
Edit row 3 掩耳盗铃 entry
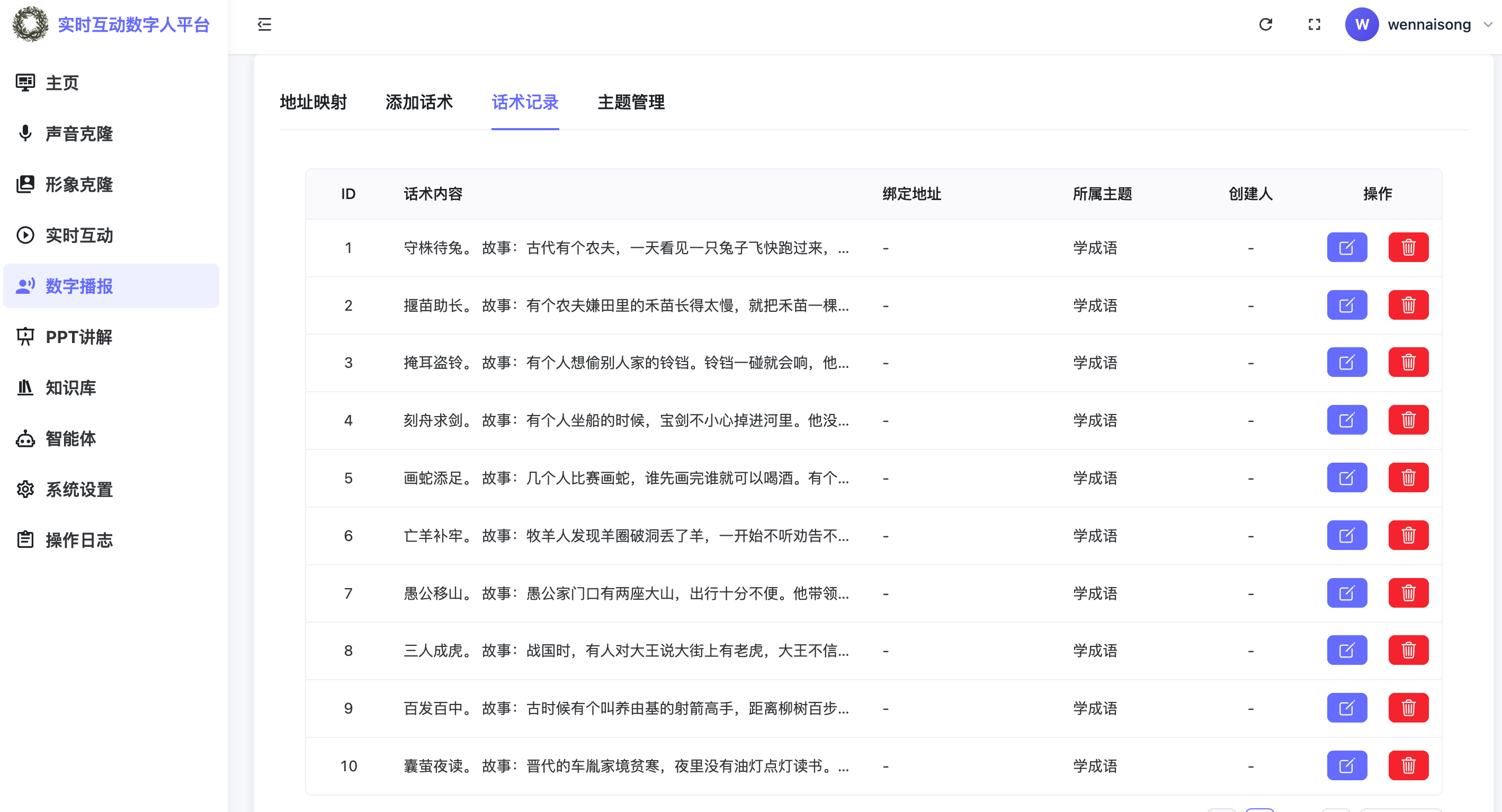[1347, 362]
